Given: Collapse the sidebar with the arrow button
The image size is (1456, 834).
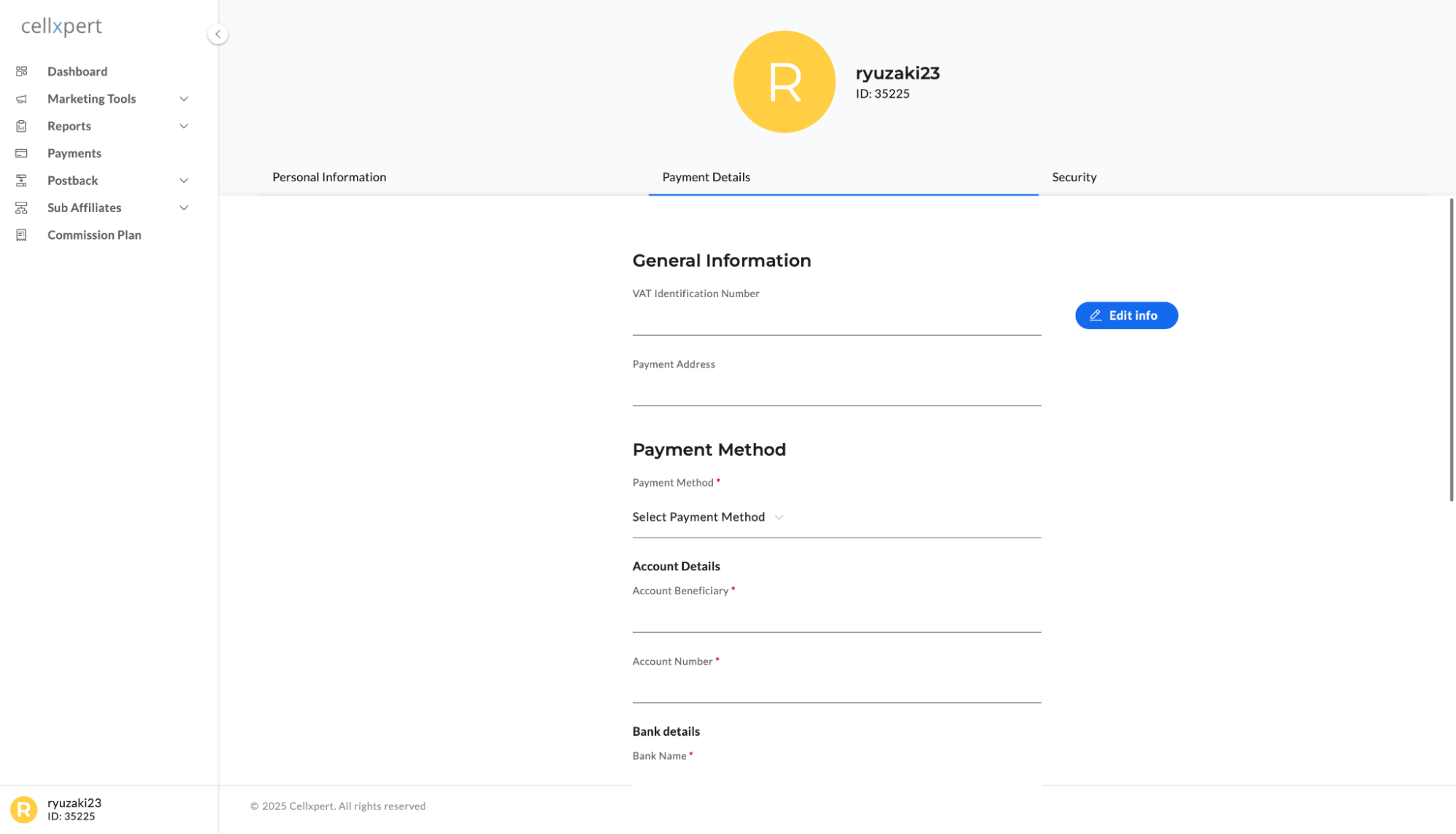Looking at the screenshot, I should point(218,34).
